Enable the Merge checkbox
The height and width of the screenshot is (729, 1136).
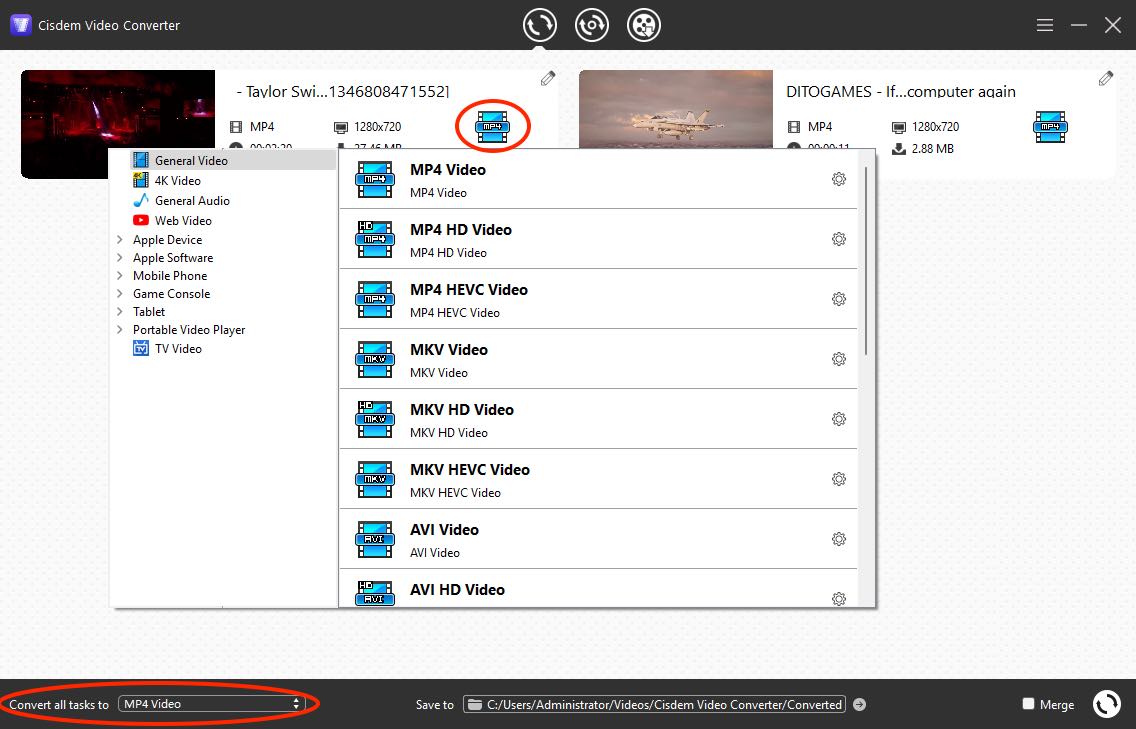click(x=1028, y=704)
